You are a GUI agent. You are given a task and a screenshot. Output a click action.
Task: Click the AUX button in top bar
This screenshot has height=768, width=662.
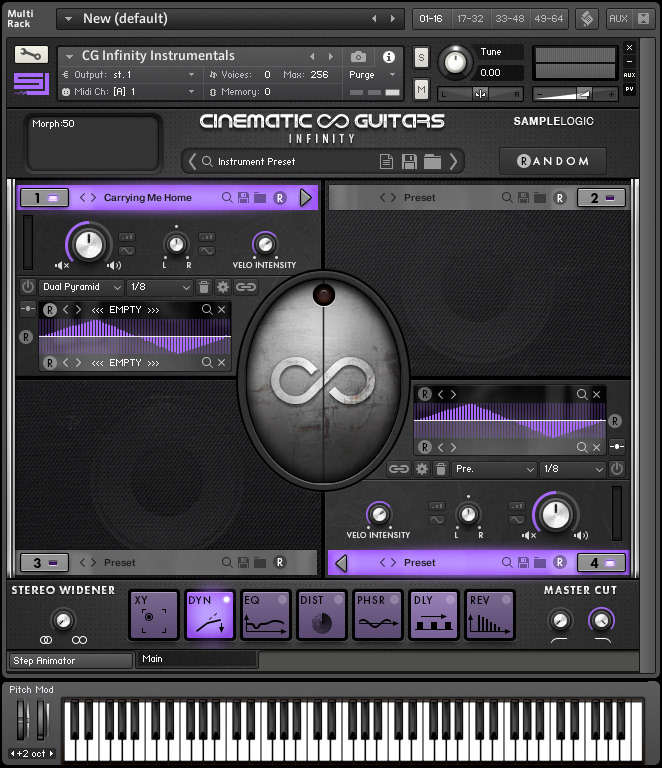[618, 19]
